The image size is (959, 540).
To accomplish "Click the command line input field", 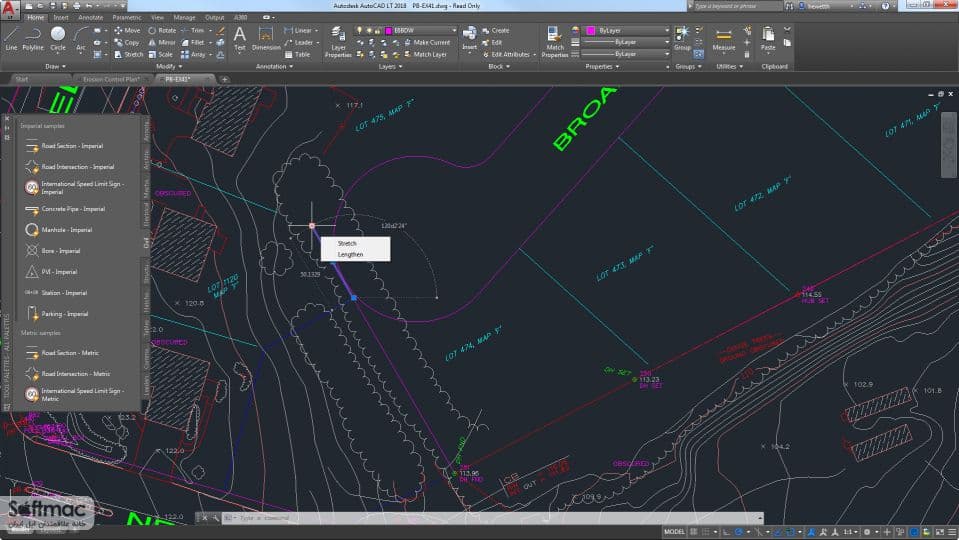I will click(x=492, y=518).
